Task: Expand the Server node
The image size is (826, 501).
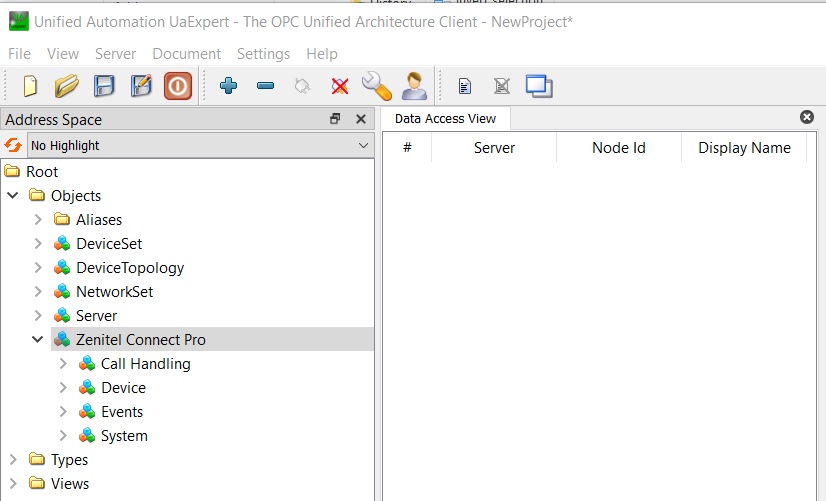Action: click(38, 316)
